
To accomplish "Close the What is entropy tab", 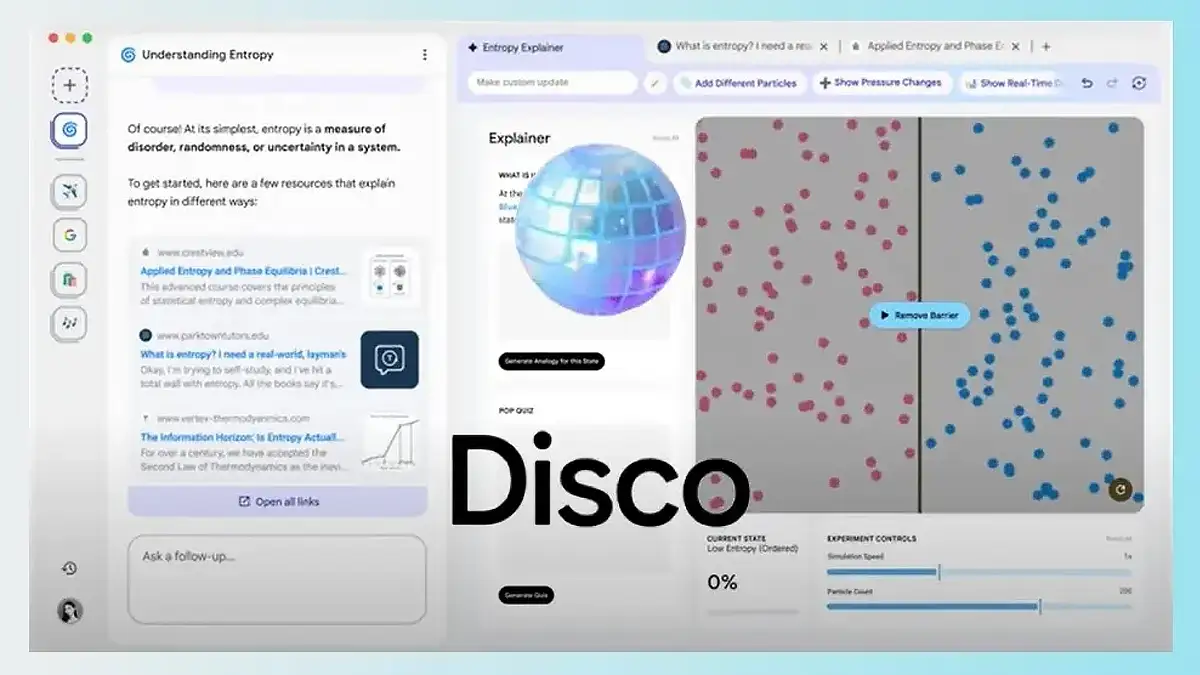I will pyautogui.click(x=824, y=46).
